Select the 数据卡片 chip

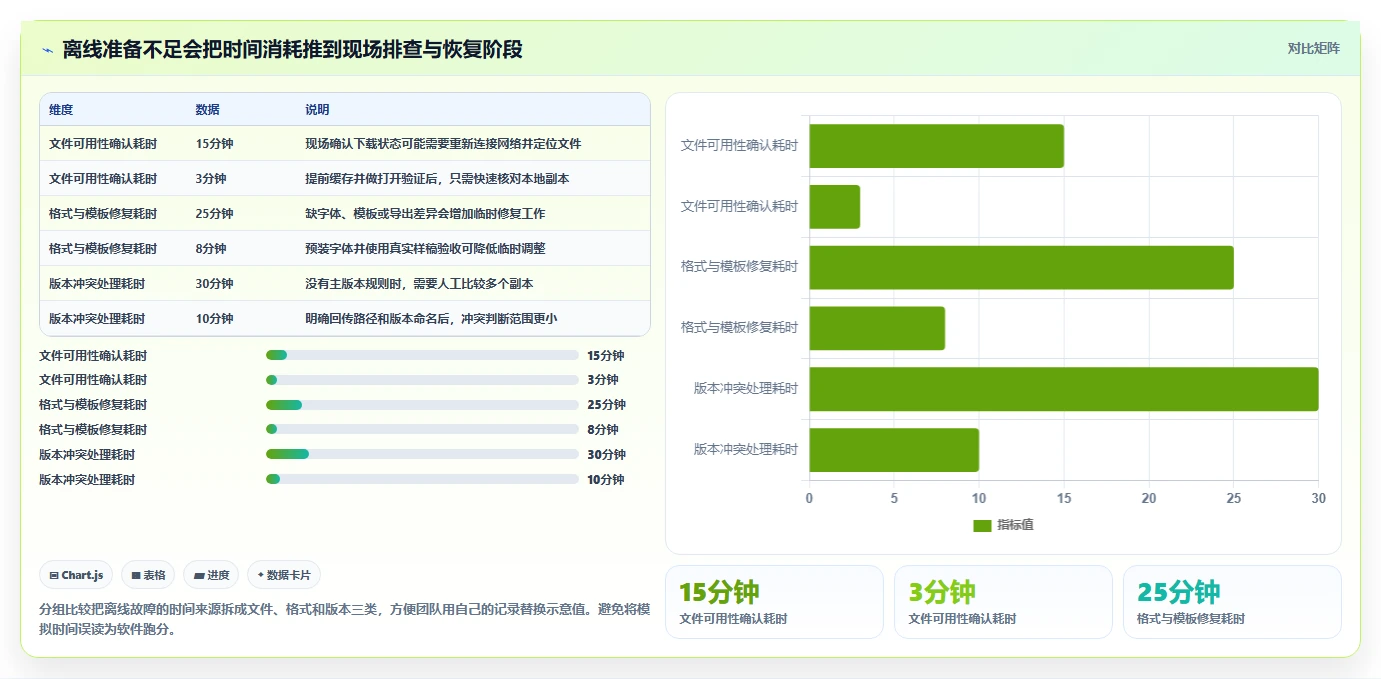point(284,575)
